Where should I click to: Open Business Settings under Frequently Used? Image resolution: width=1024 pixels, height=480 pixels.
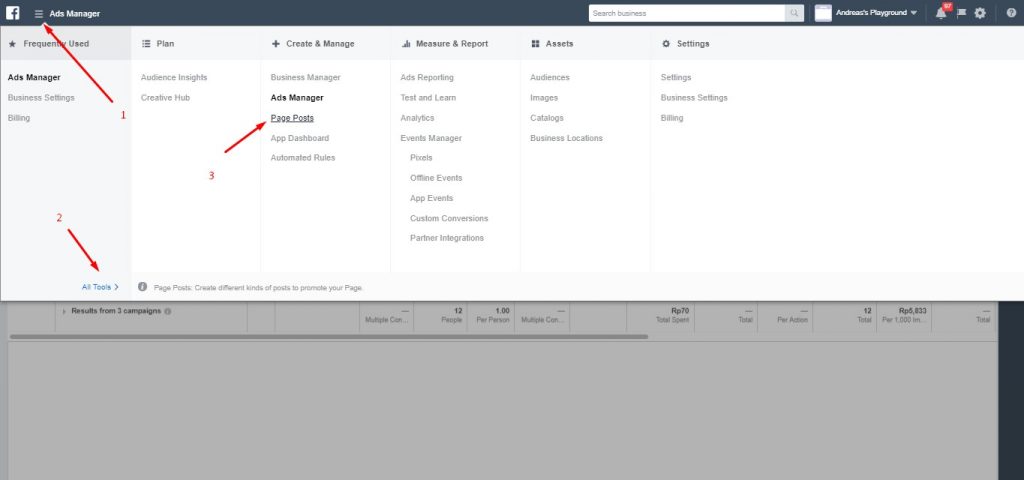[41, 97]
